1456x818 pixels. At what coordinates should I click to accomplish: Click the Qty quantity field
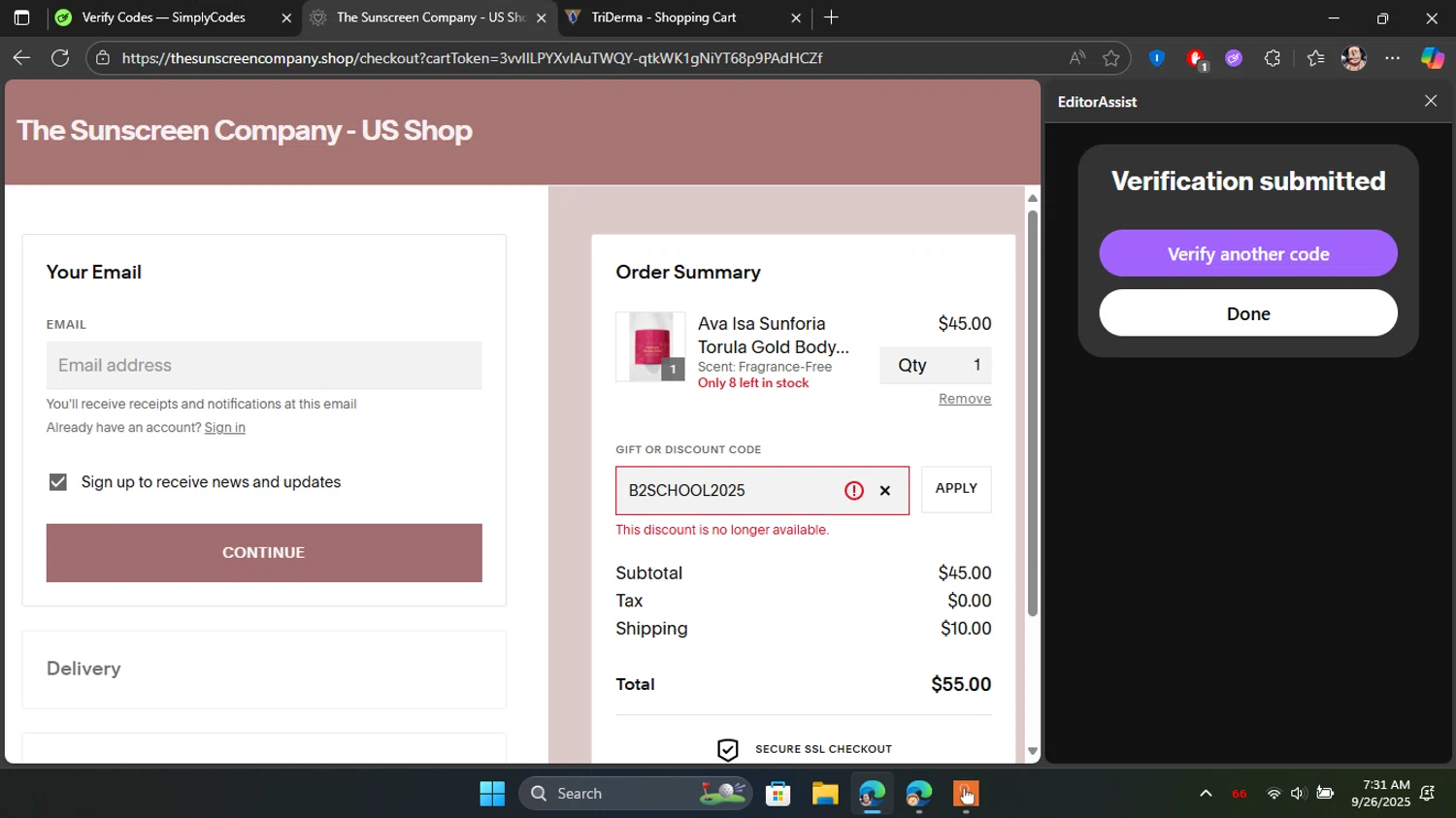[x=936, y=366]
